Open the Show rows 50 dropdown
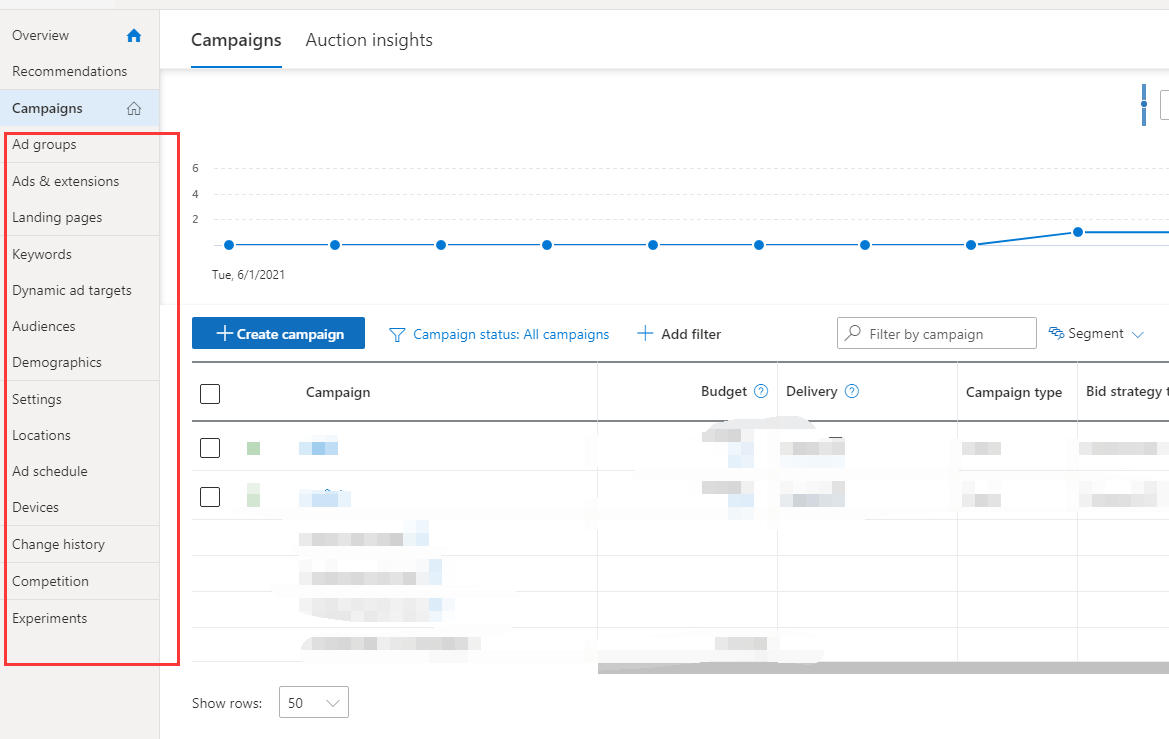 (x=314, y=703)
